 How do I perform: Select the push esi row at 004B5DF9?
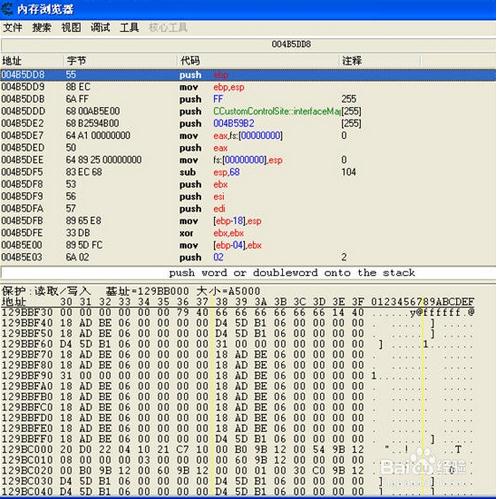[248, 197]
